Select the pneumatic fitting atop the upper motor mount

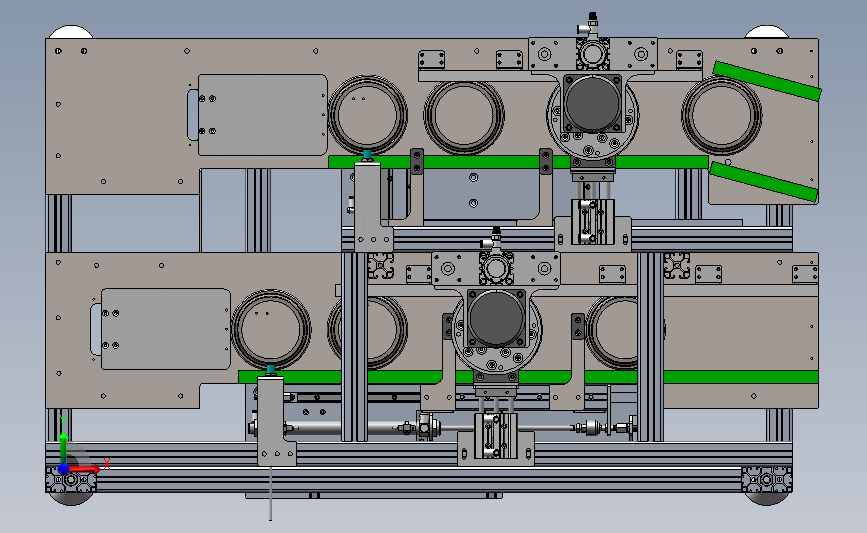589,23
